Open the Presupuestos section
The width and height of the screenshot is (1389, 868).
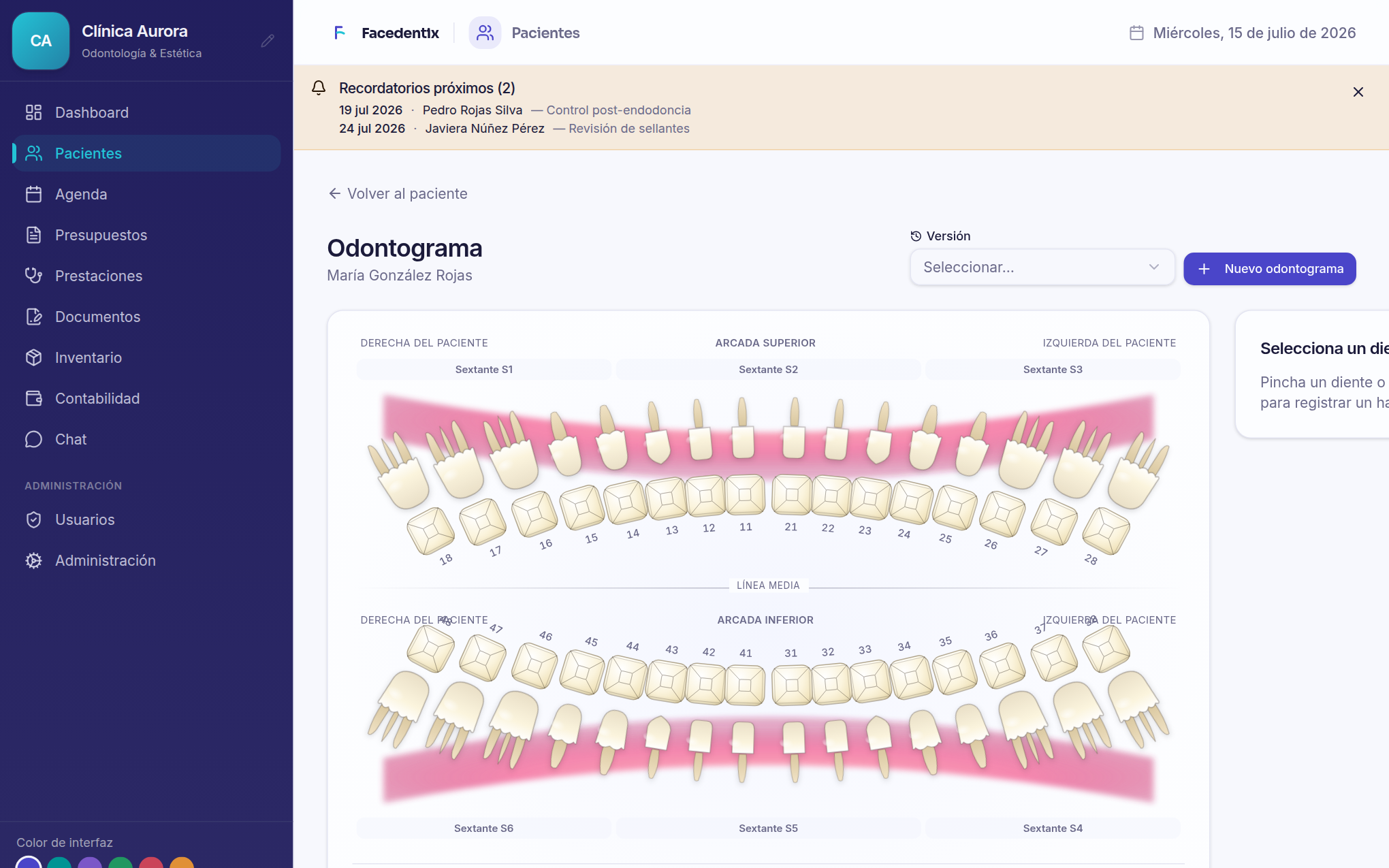click(146, 235)
